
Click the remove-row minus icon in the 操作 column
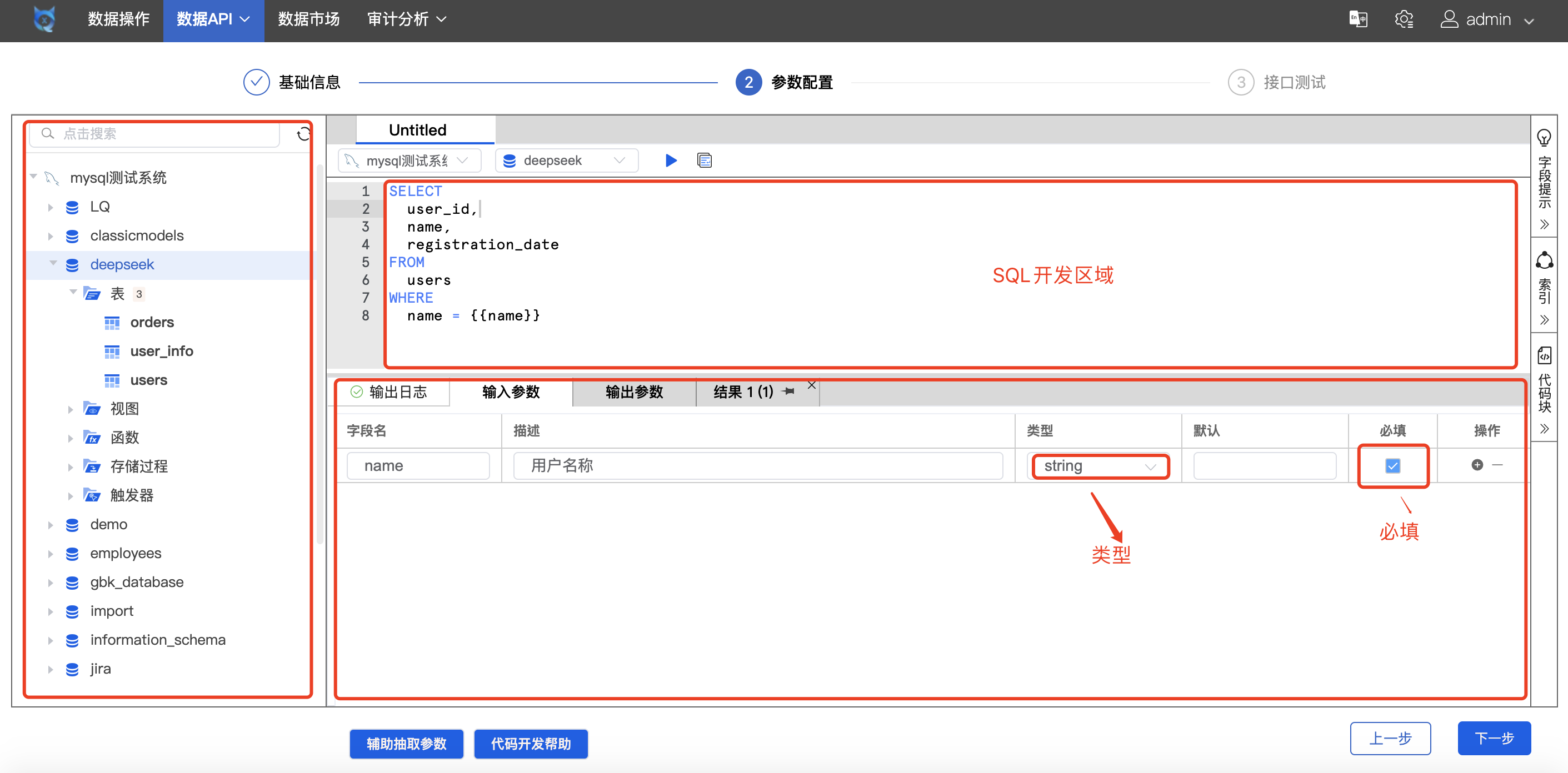coord(1498,465)
